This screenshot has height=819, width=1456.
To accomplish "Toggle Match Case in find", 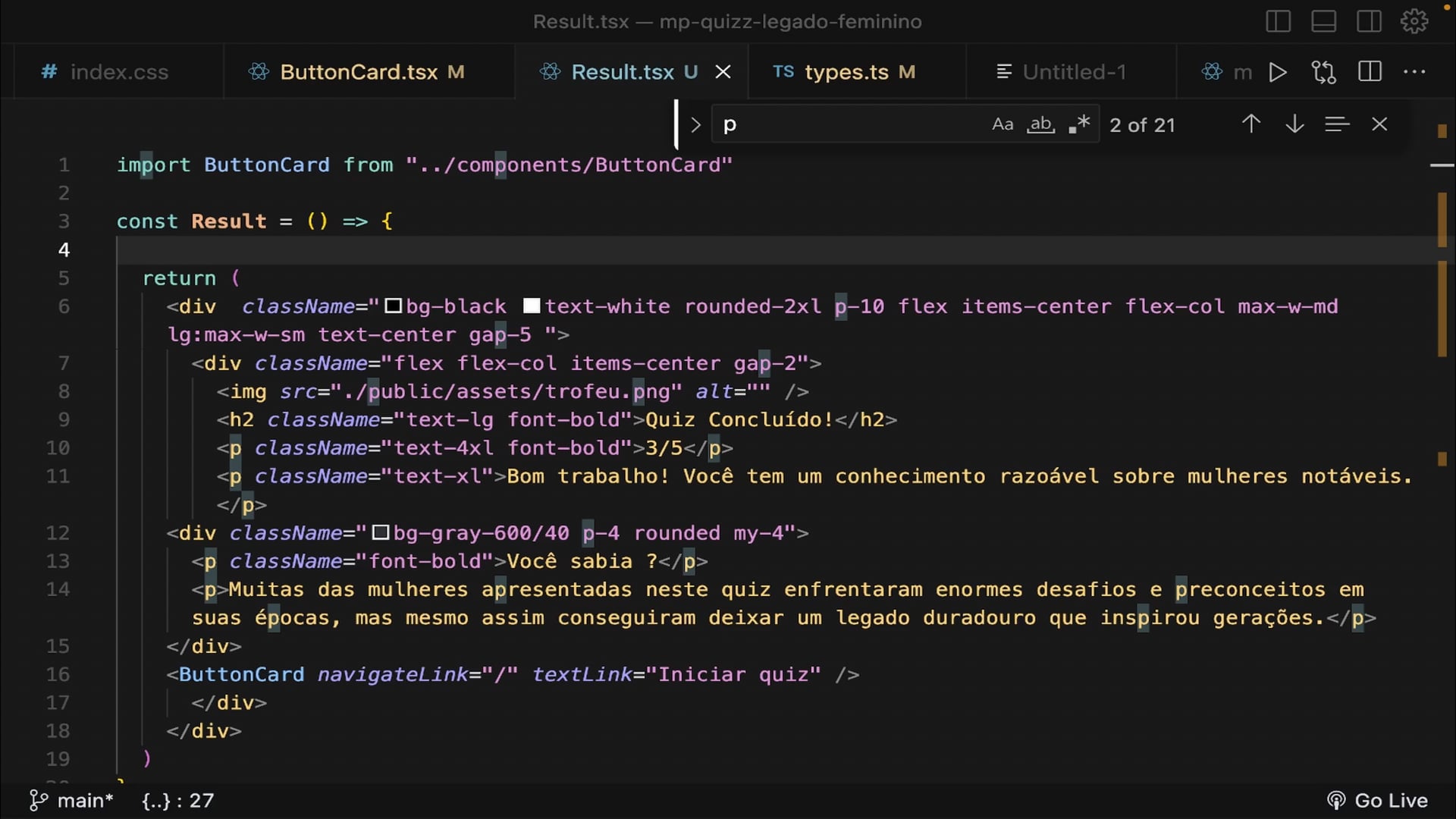I will pyautogui.click(x=1003, y=124).
